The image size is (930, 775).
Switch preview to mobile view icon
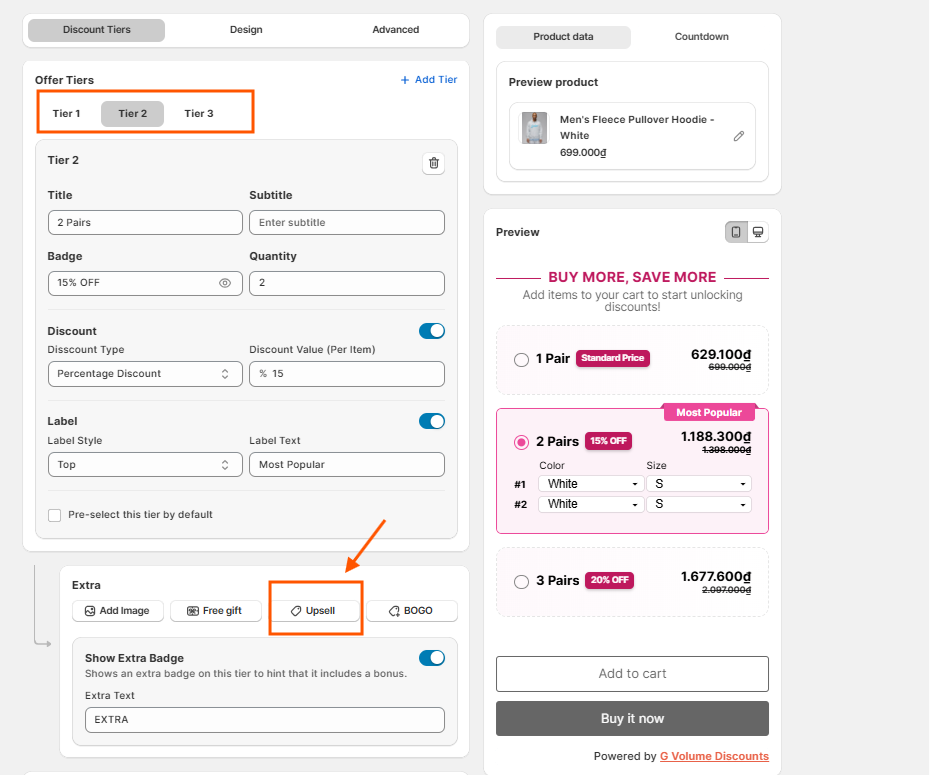point(736,232)
